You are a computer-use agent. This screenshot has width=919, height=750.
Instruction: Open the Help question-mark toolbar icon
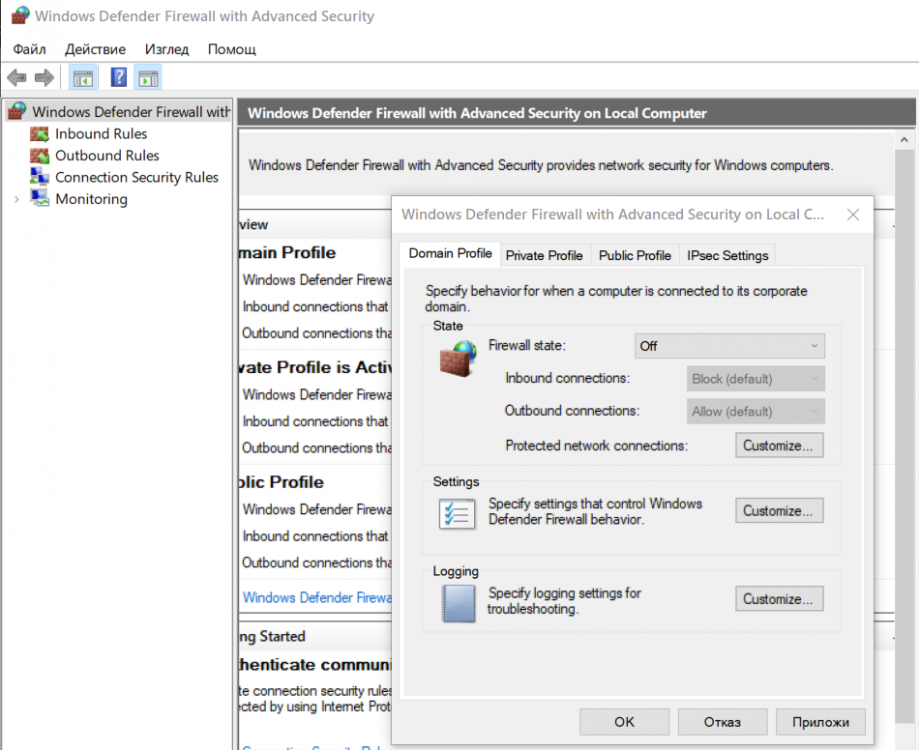[118, 77]
